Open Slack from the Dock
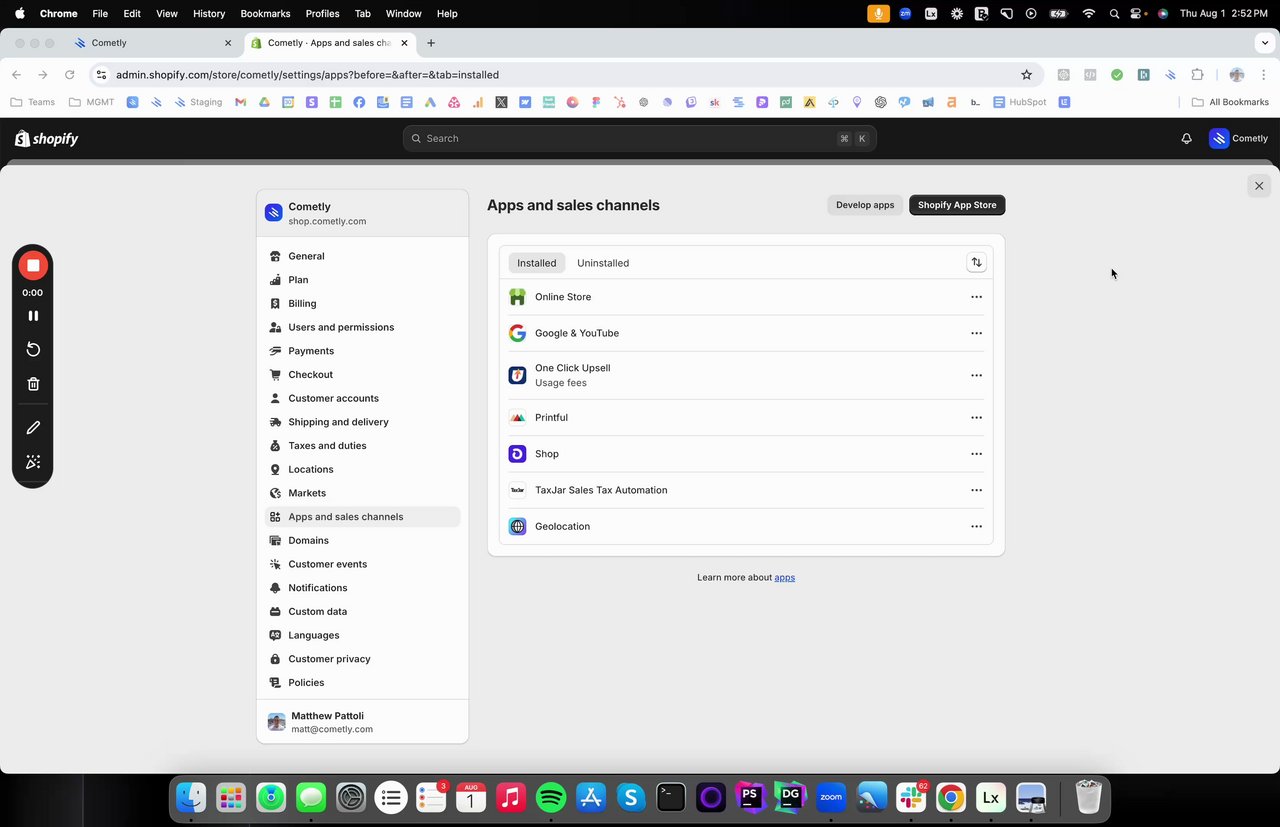Screen dimensions: 1280x827 coord(911,797)
